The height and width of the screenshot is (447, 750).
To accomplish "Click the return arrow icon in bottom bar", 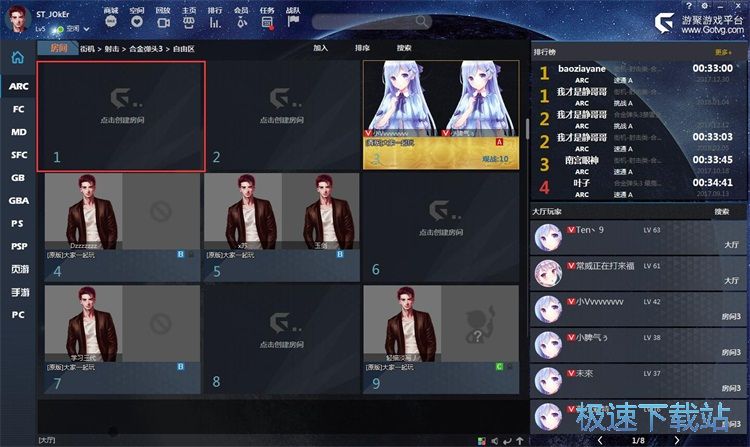I will pyautogui.click(x=507, y=441).
